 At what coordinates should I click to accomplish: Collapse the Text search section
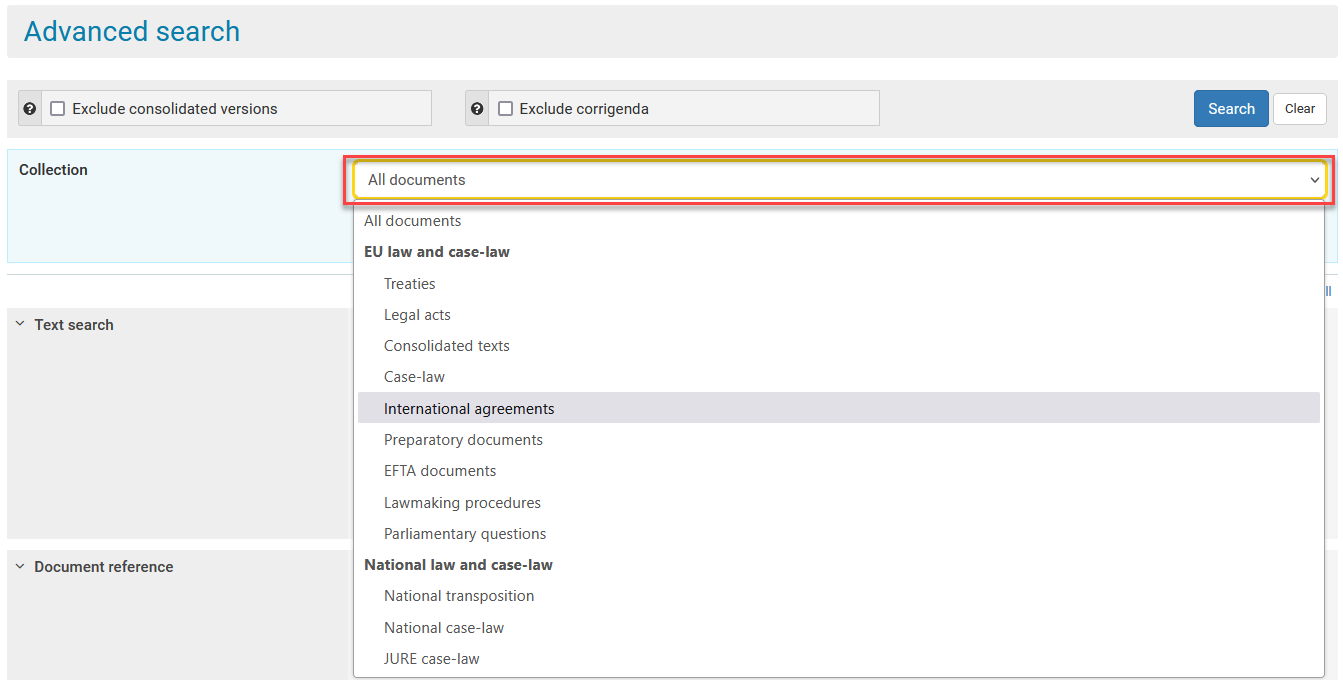[20, 324]
